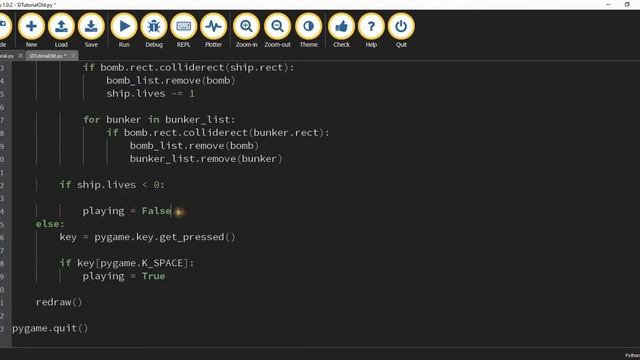Open the Load file button
Viewport: 640px width, 360px height.
61,30
